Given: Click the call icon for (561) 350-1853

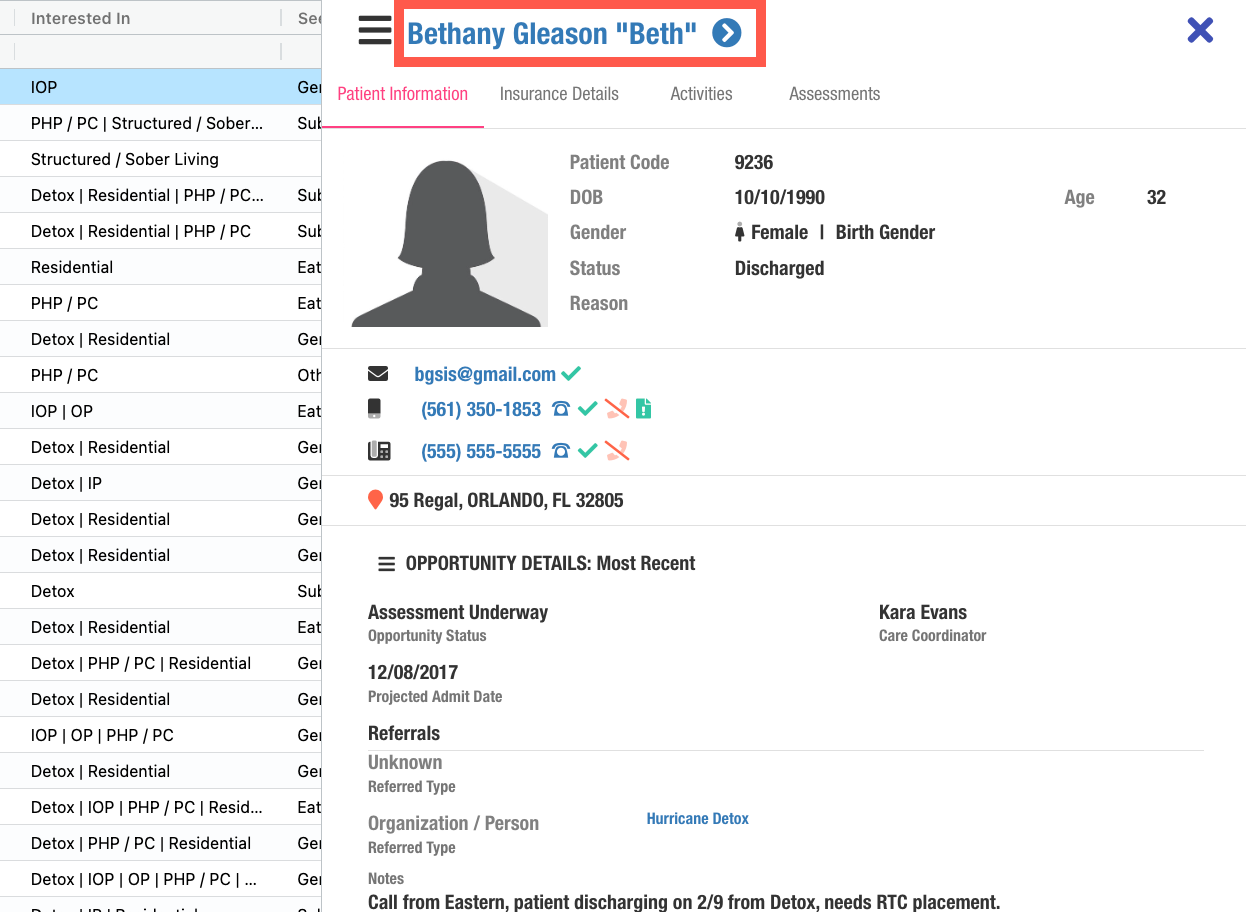Looking at the screenshot, I should pos(561,409).
